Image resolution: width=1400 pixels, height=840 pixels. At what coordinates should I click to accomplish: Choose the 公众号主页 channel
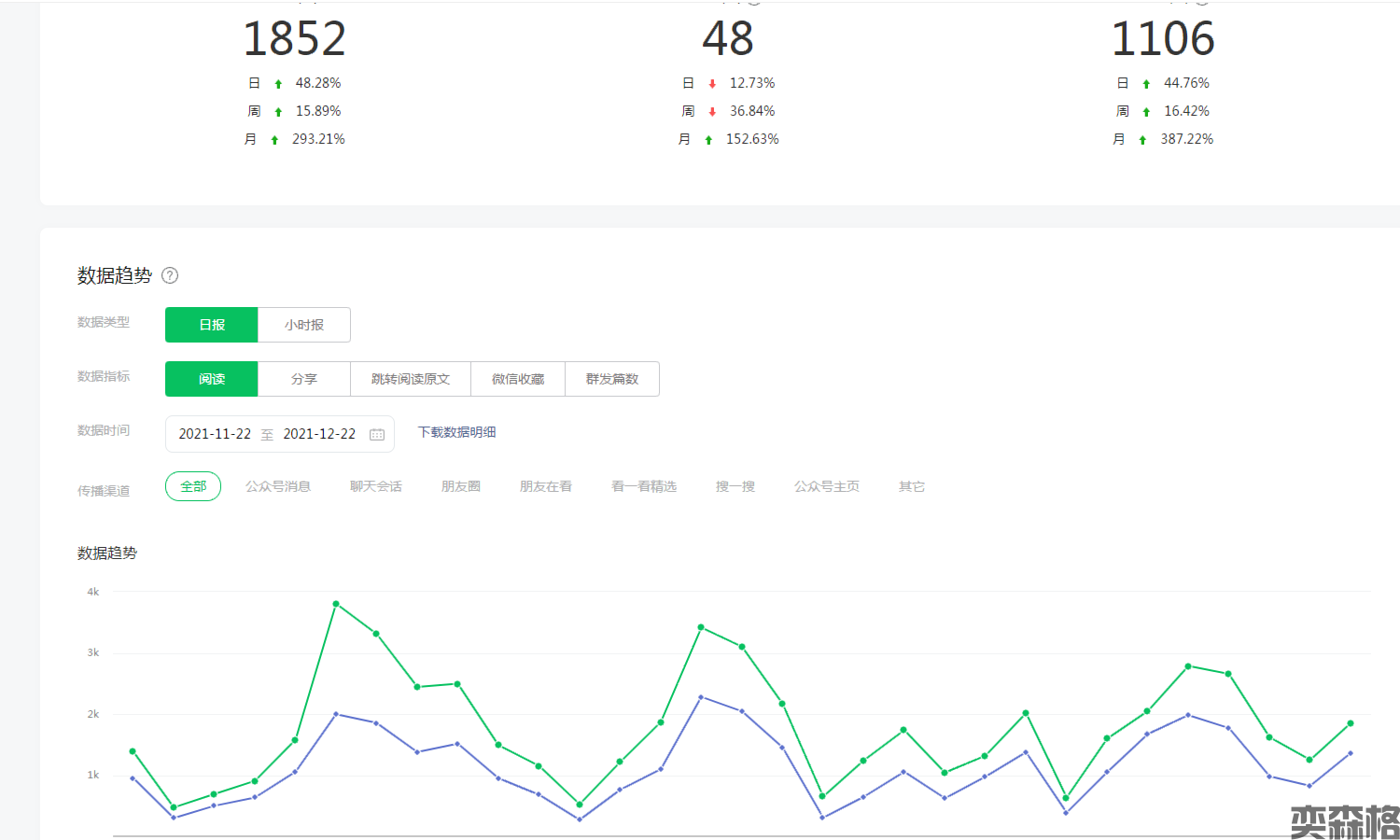(827, 486)
